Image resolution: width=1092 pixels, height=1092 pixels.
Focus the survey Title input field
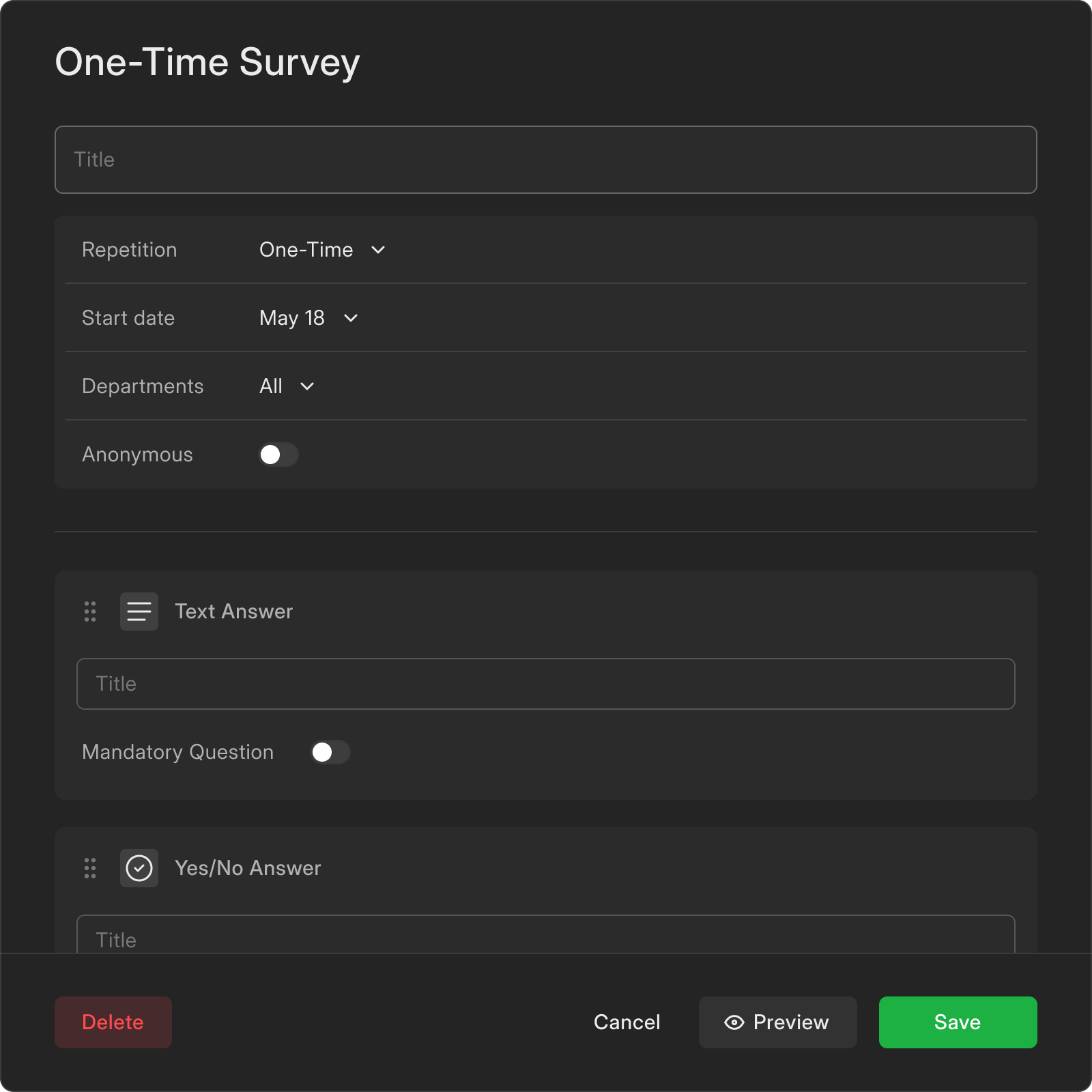pyautogui.click(x=546, y=160)
